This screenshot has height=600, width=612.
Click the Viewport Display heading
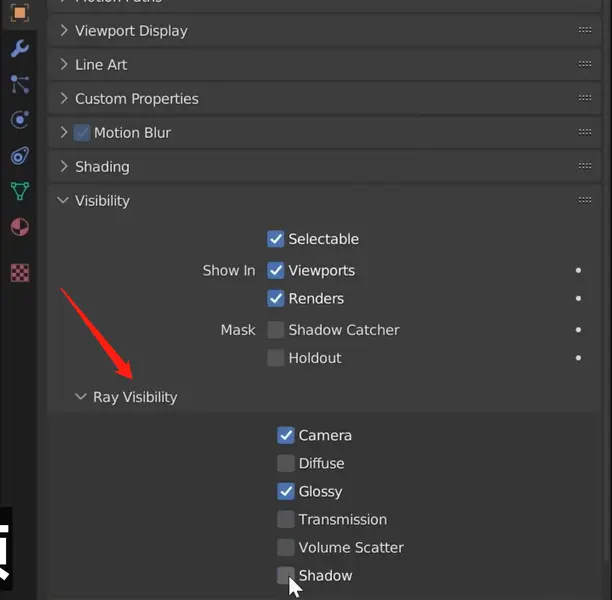tap(131, 31)
